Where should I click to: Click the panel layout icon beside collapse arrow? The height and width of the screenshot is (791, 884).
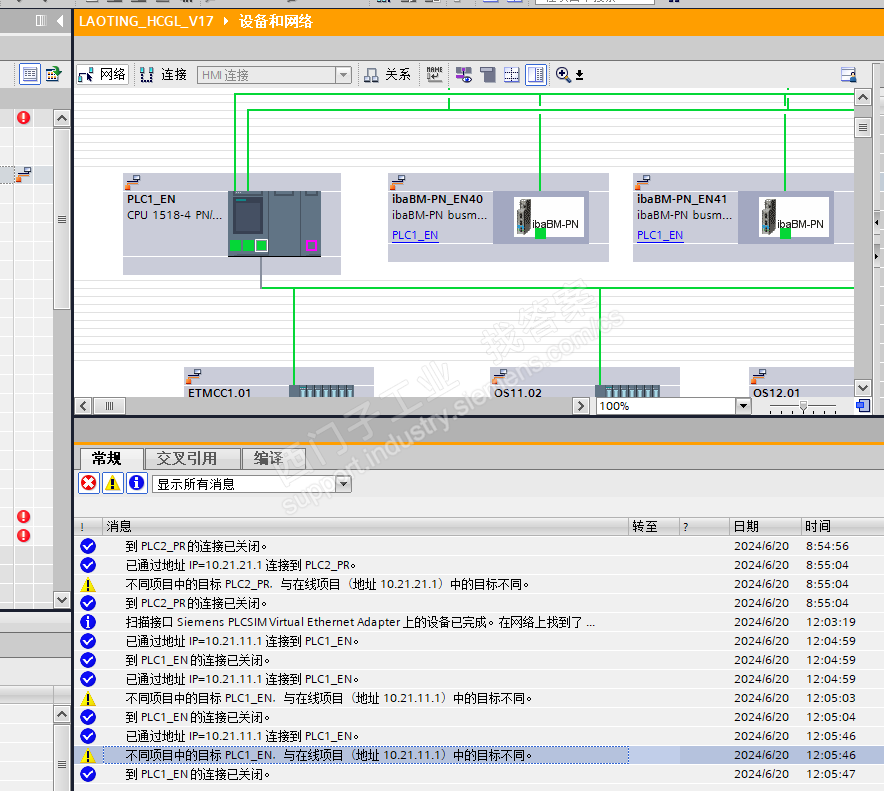tap(41, 21)
